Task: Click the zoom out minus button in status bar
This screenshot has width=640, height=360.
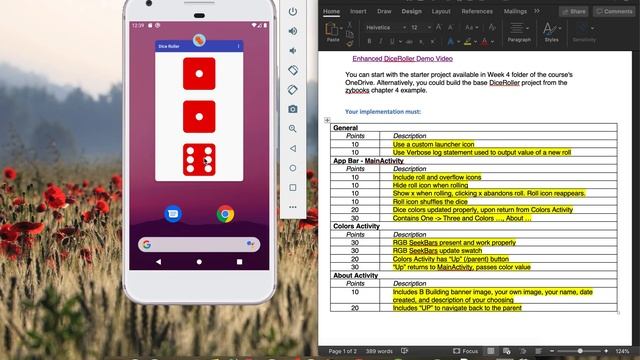Action: coord(552,351)
